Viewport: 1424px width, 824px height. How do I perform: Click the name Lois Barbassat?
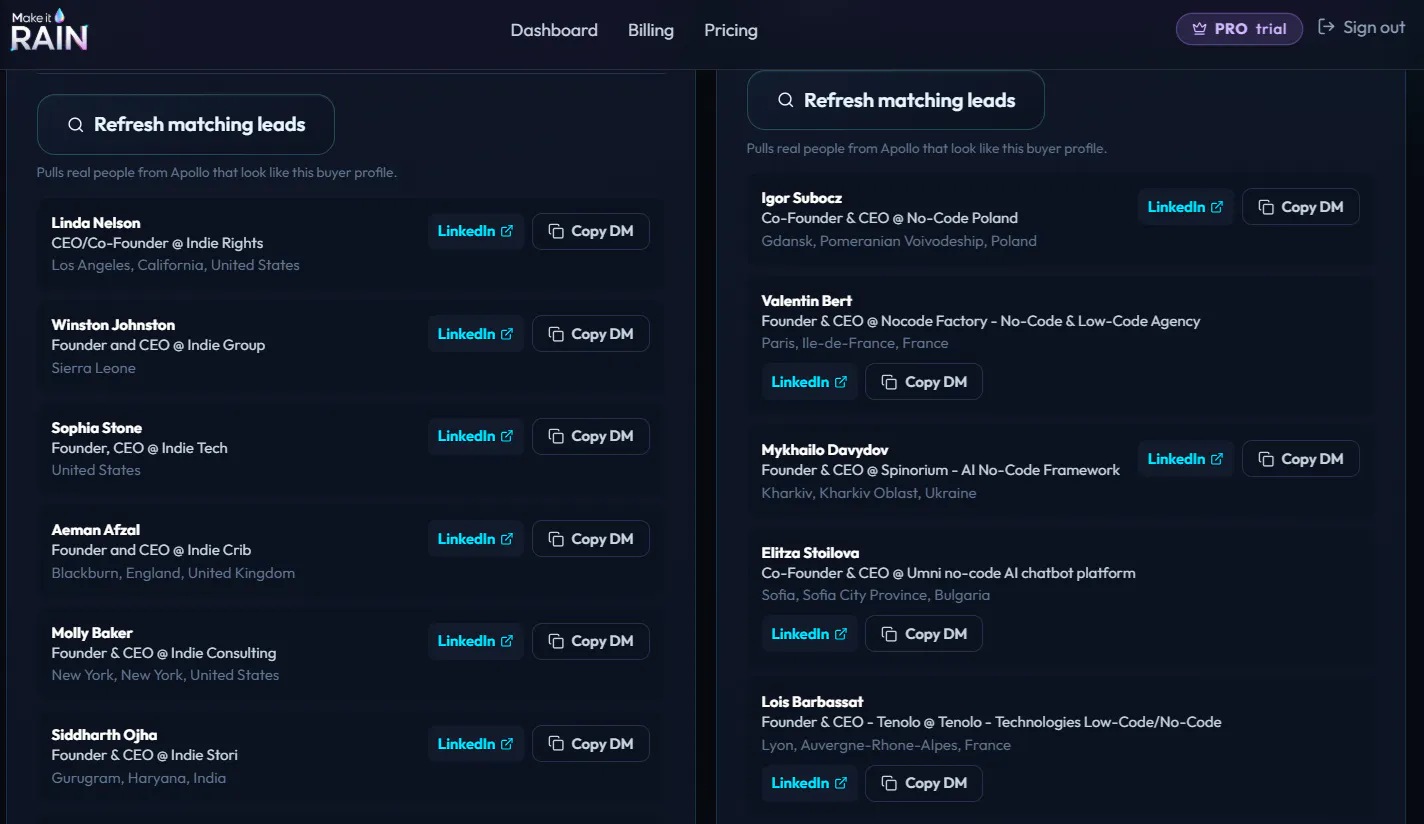[812, 702]
